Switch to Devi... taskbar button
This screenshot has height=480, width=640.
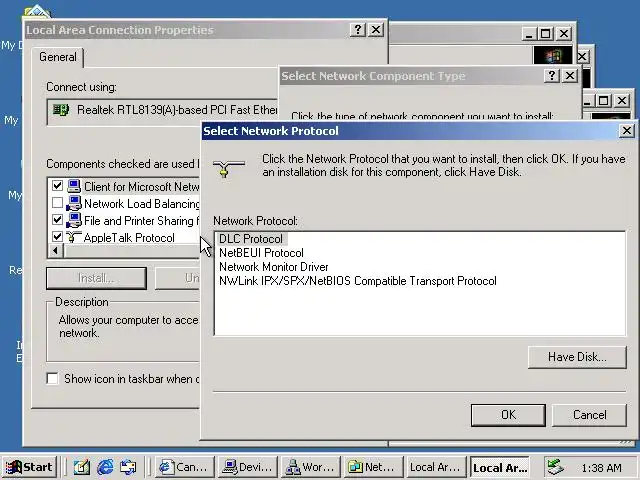pos(247,467)
